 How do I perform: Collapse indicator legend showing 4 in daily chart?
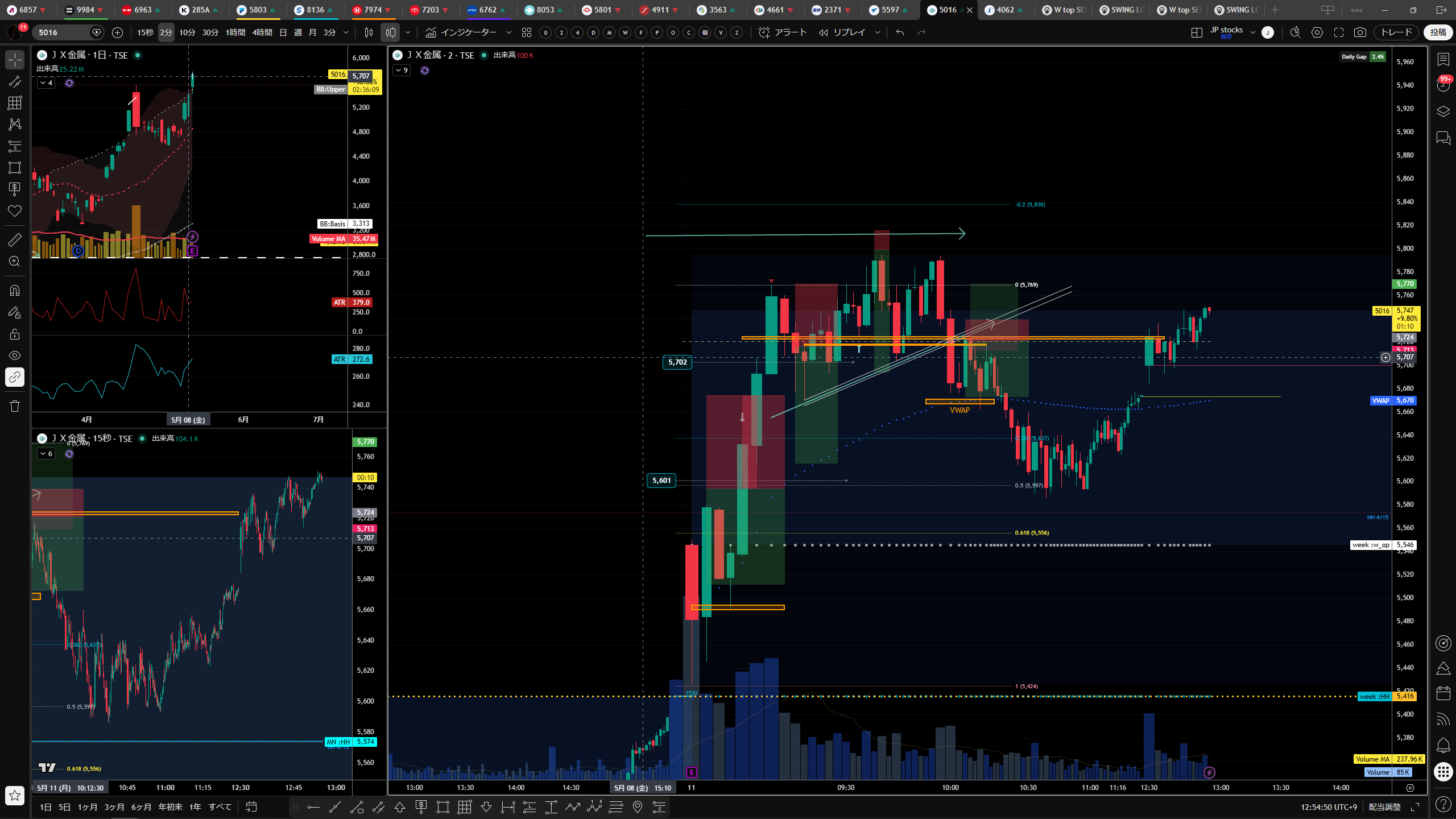click(x=46, y=83)
